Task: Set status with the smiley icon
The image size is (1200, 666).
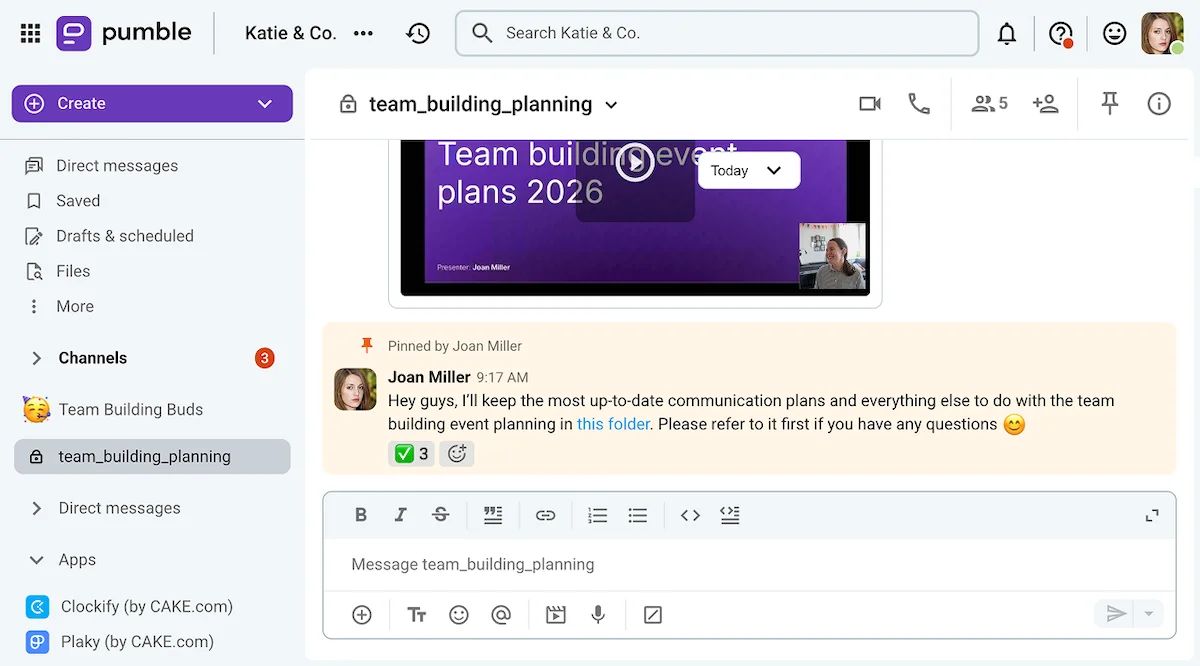Action: [x=1114, y=33]
